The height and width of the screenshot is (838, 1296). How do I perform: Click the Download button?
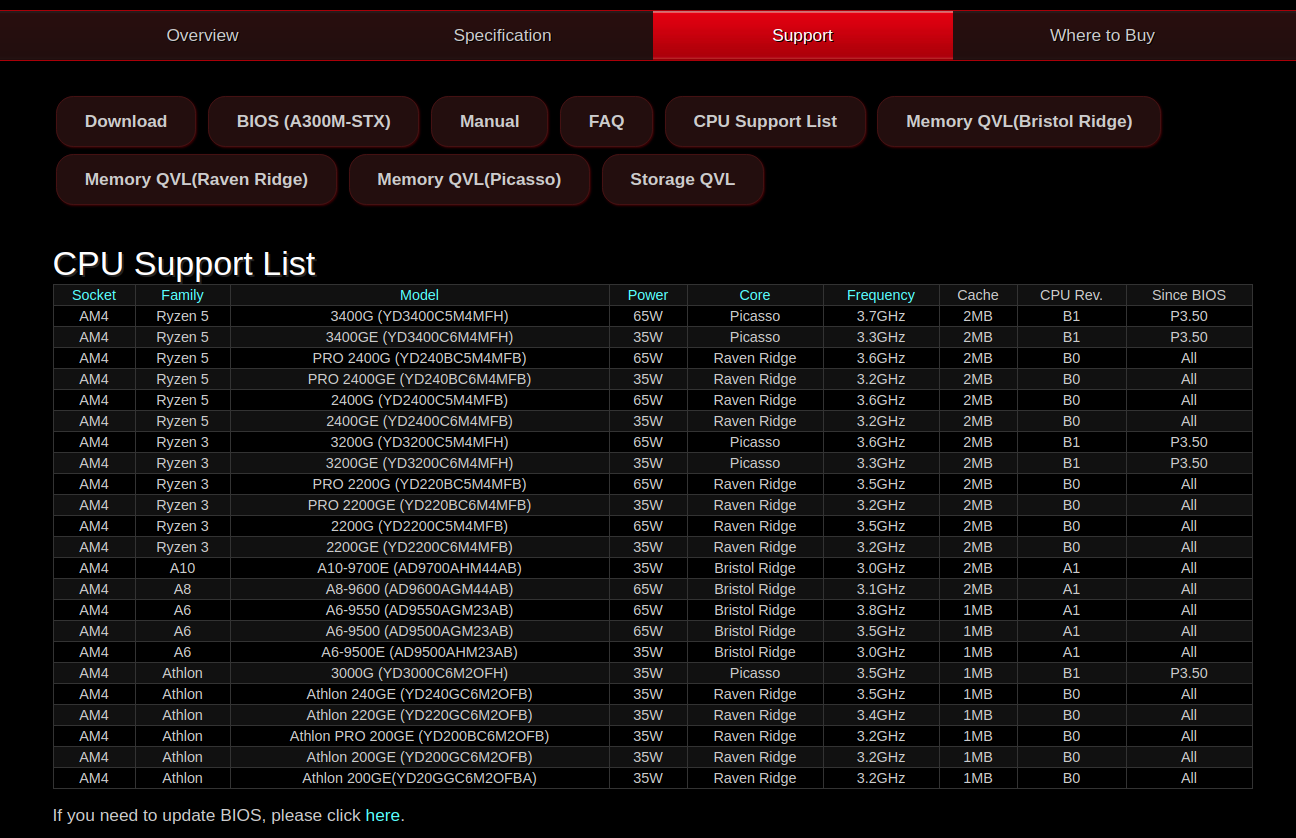point(126,121)
